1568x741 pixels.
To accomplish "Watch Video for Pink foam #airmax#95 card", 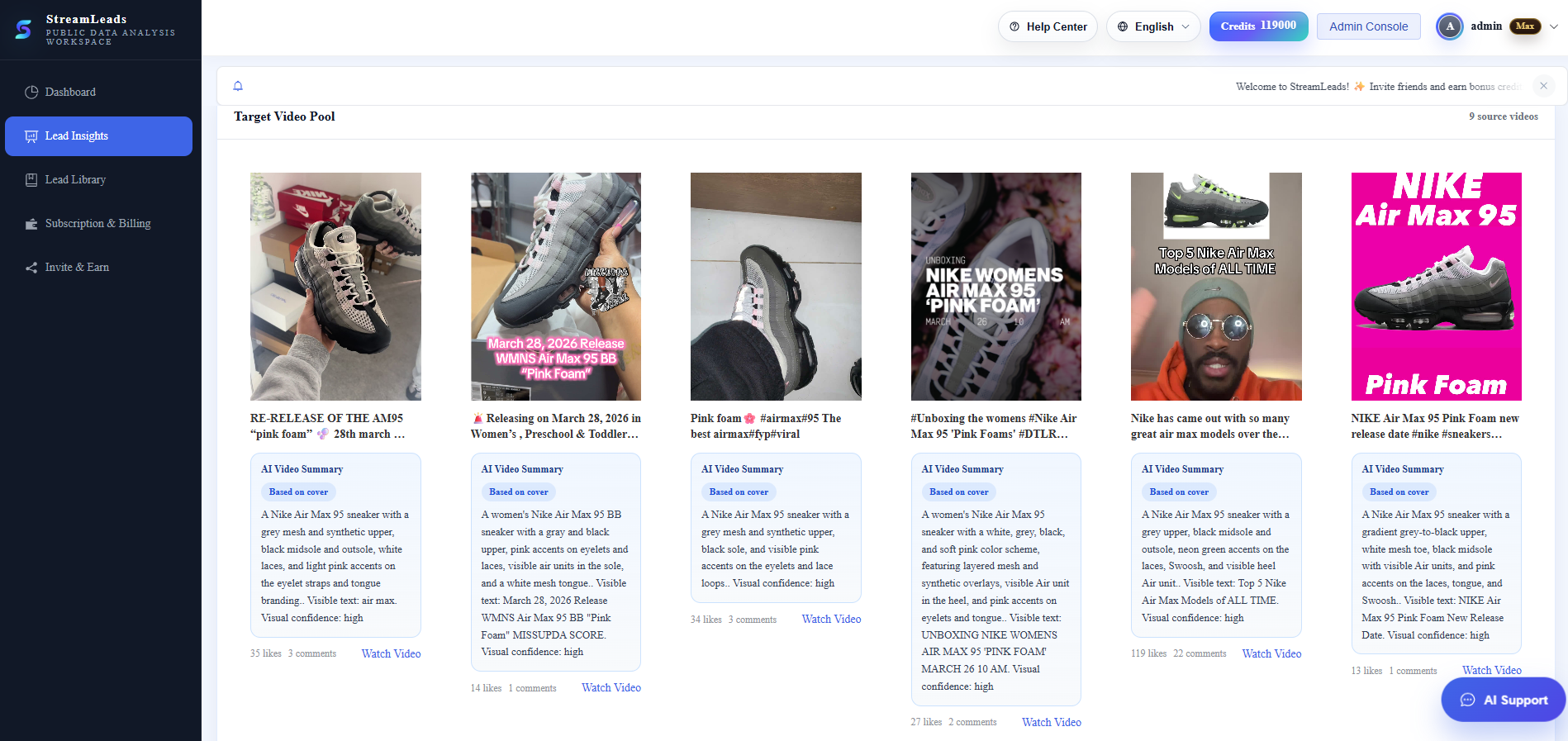I will pos(831,619).
